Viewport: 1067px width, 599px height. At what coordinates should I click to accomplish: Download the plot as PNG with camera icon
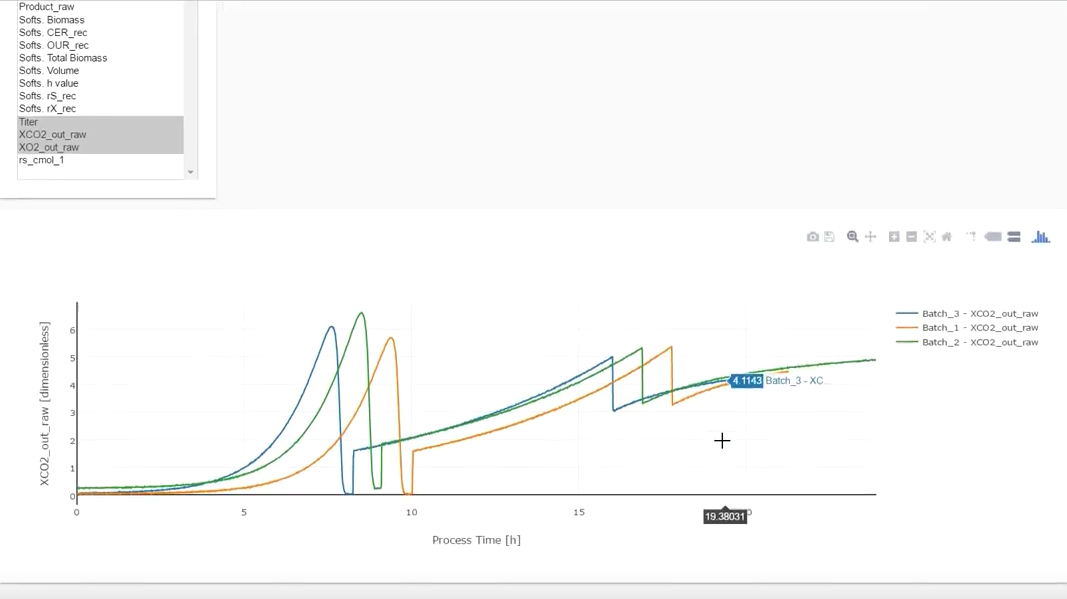[813, 237]
